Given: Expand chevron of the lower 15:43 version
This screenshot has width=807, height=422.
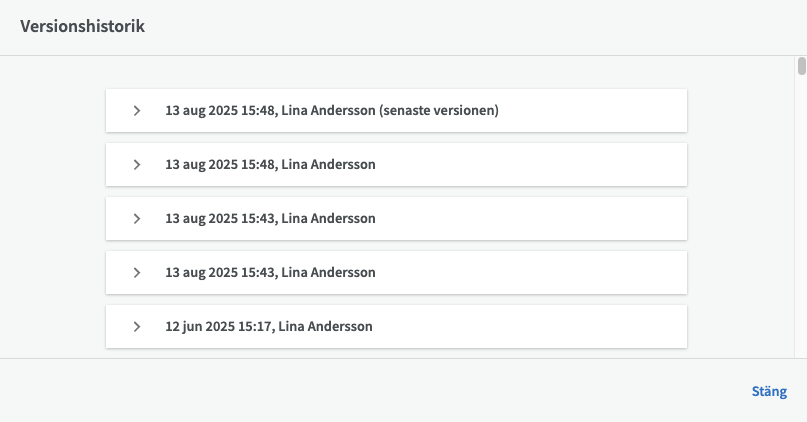Looking at the screenshot, I should (137, 272).
